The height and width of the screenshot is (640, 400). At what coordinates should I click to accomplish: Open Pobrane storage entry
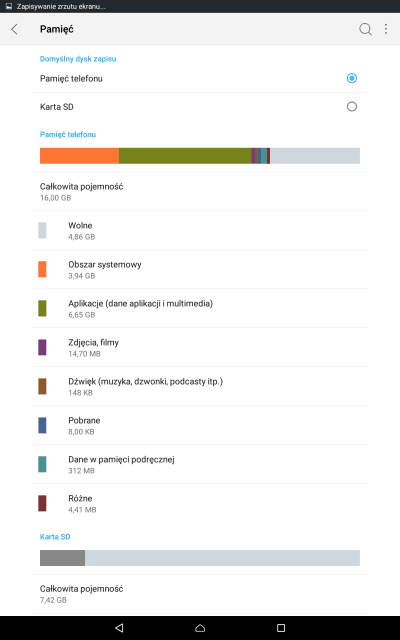click(200, 425)
